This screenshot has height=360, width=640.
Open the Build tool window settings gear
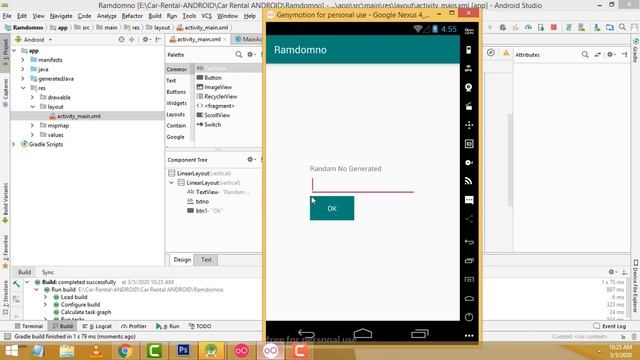coord(611,272)
